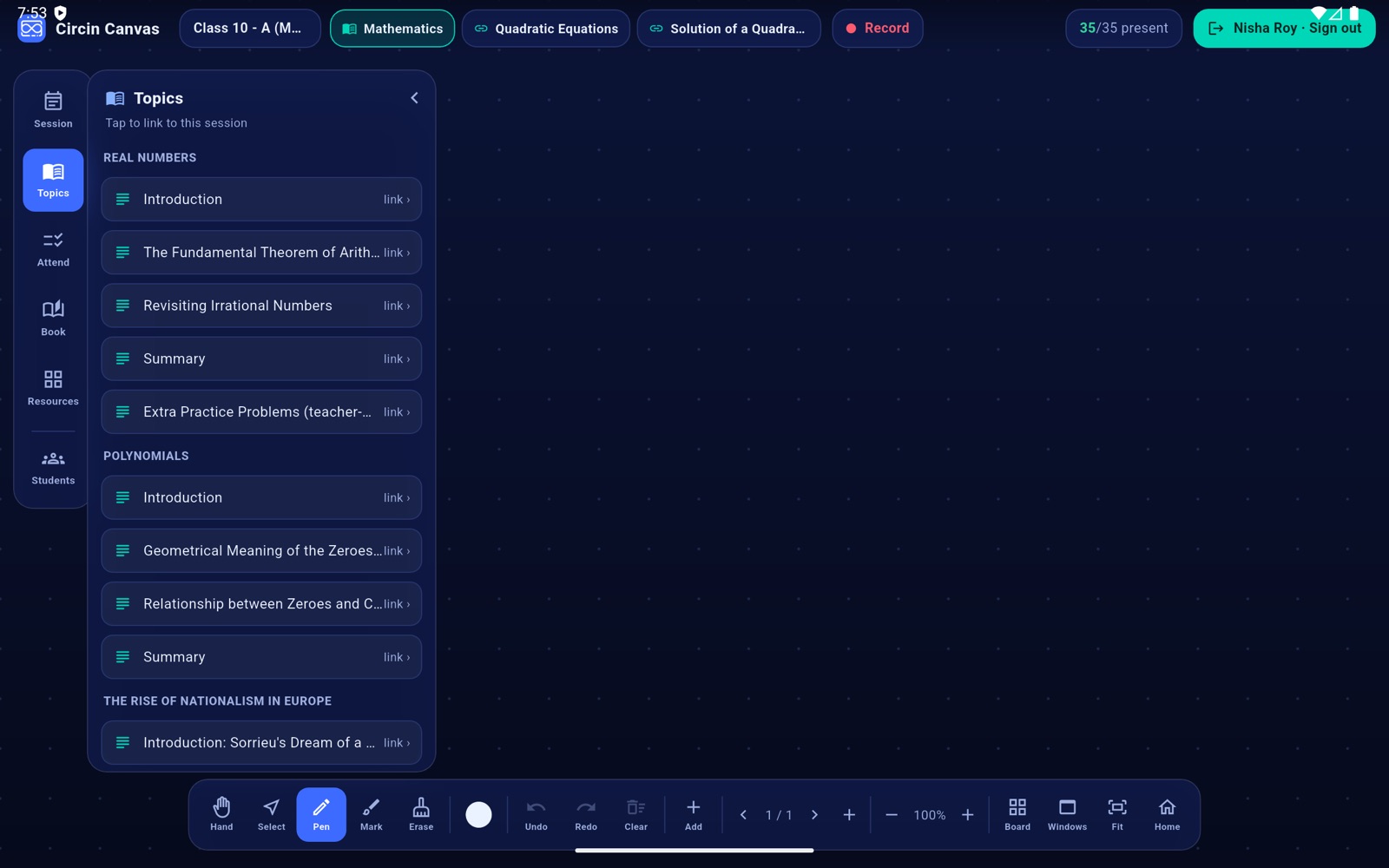Activate the Pen tool
1389x868 pixels.
(x=321, y=814)
